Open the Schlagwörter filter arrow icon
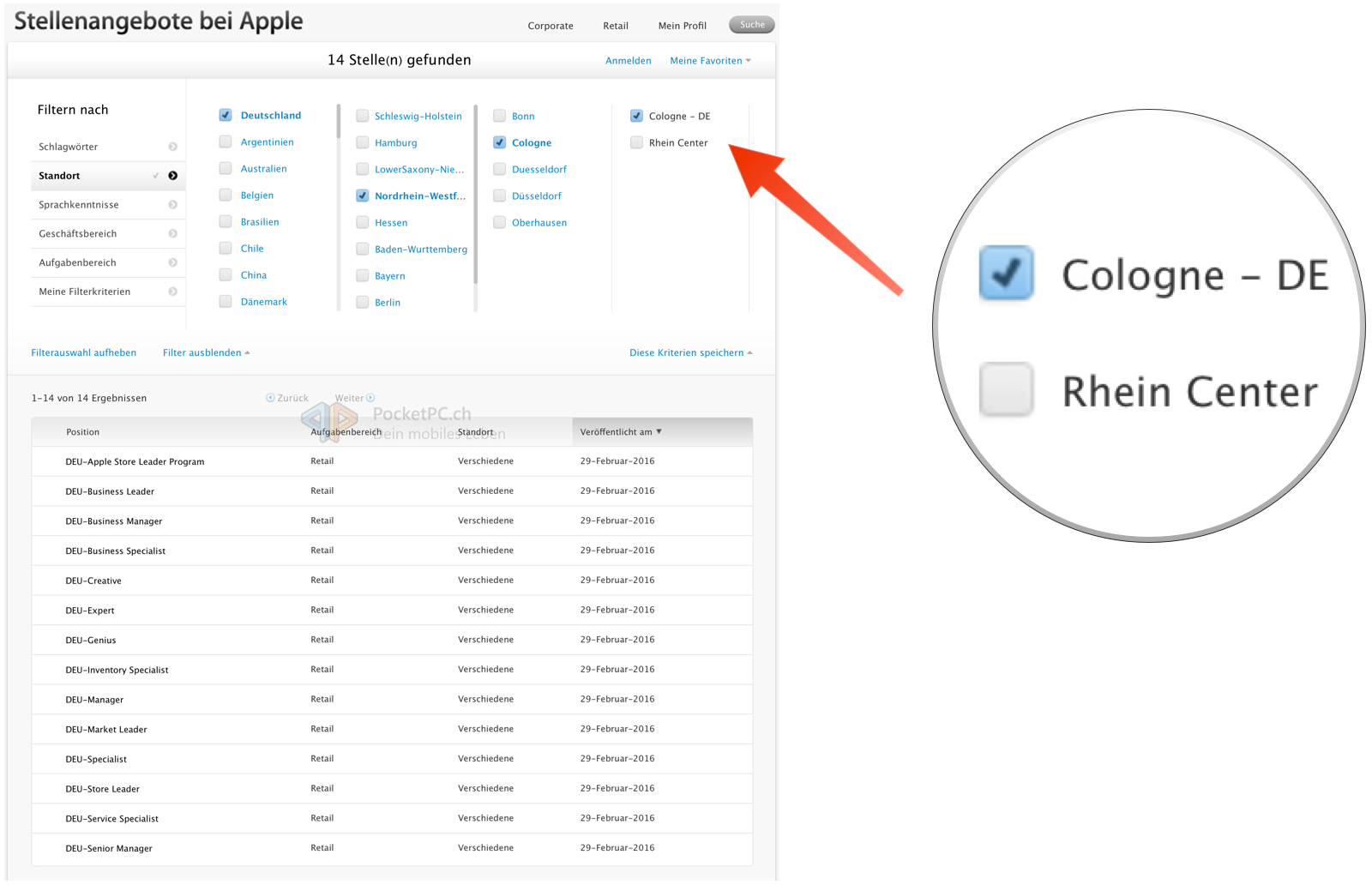 click(172, 147)
